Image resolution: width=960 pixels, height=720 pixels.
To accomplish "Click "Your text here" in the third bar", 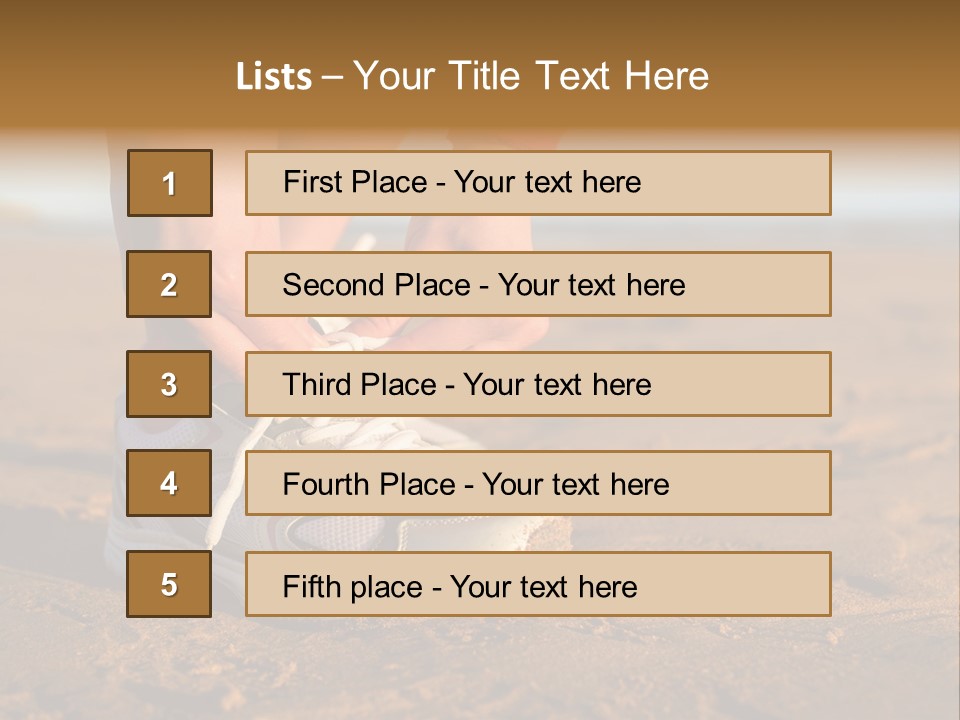I will [557, 385].
